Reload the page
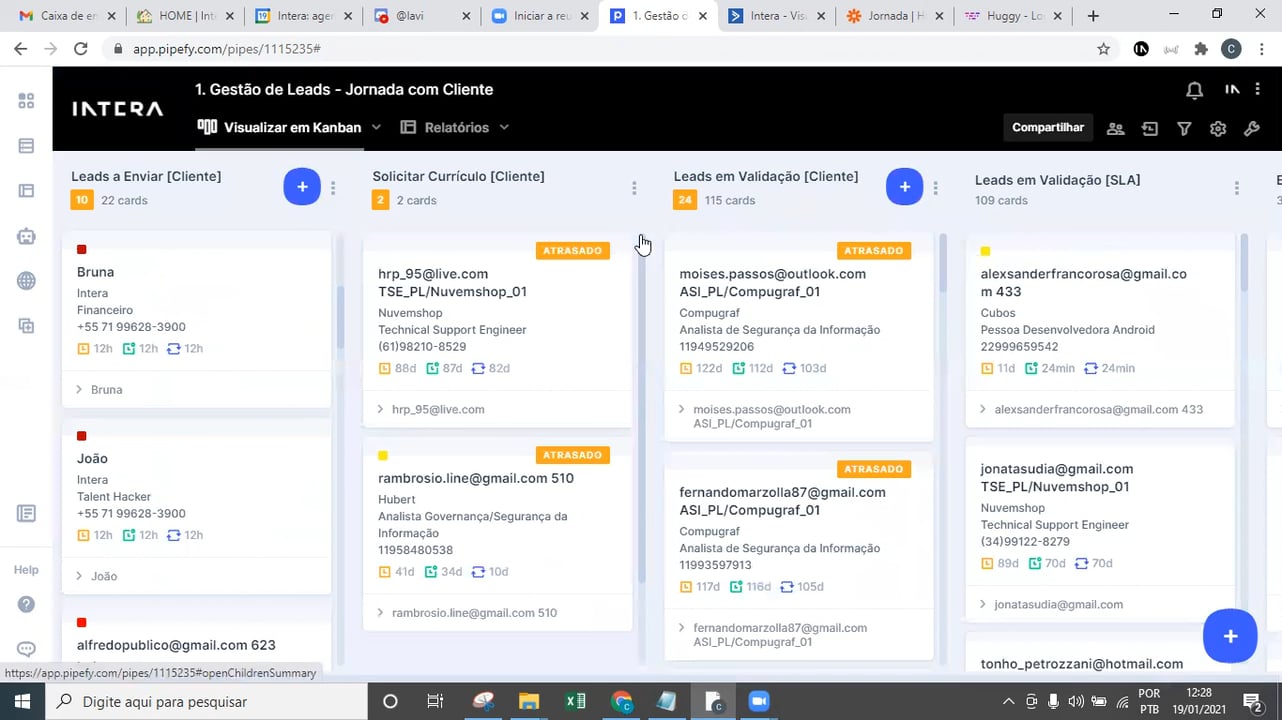The height and width of the screenshot is (720, 1282). coord(81,49)
